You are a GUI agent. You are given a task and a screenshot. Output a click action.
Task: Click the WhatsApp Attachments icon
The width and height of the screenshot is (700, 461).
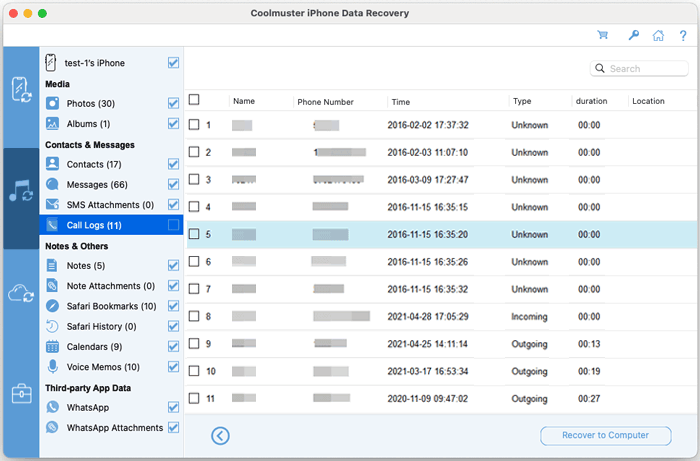point(52,428)
